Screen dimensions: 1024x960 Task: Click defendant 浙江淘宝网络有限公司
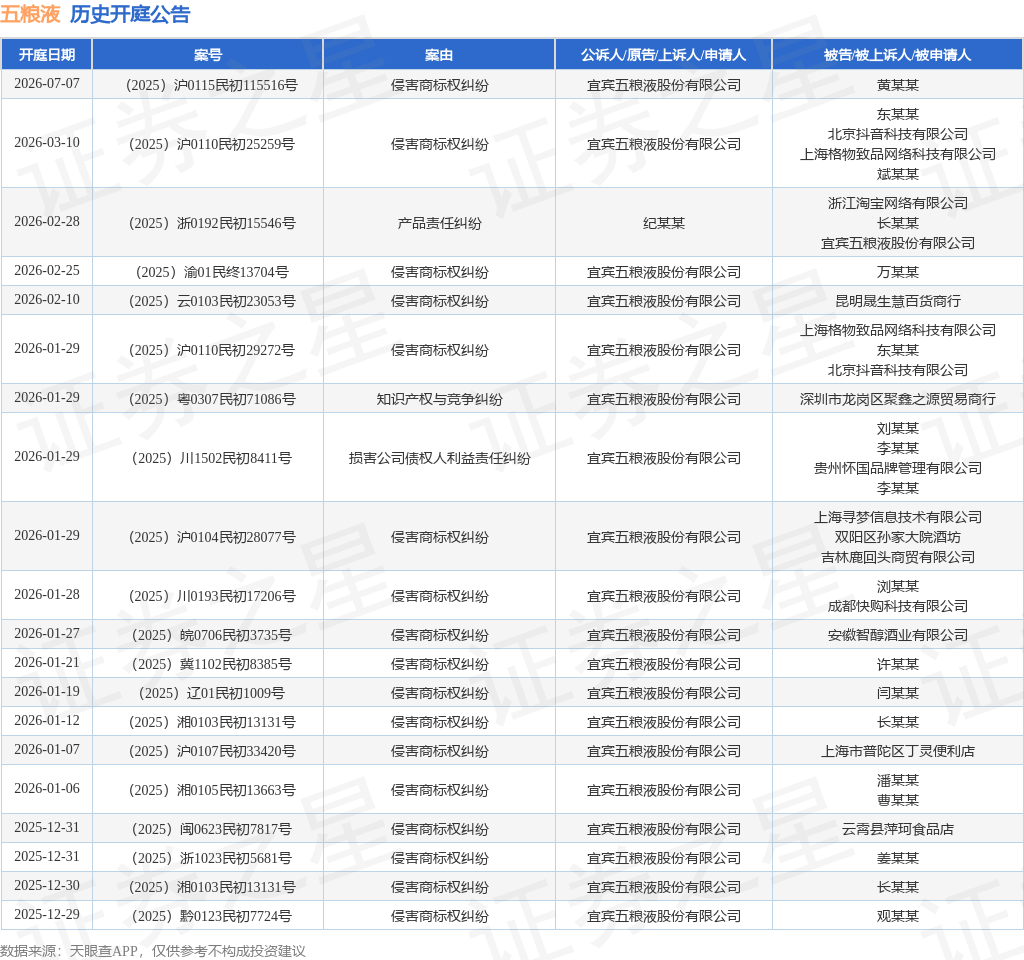point(897,203)
